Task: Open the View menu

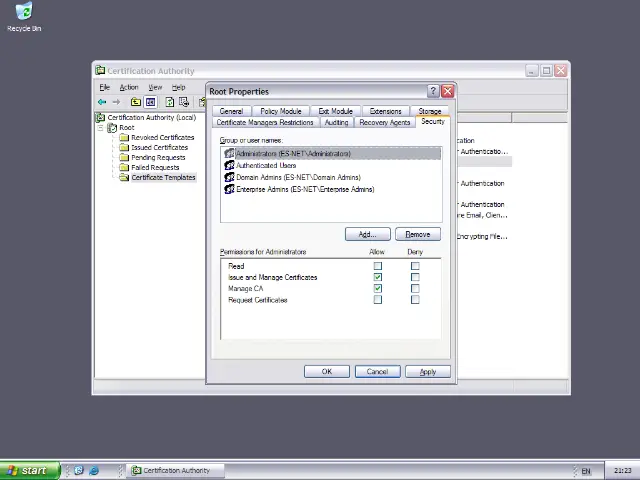Action: pyautogui.click(x=155, y=87)
